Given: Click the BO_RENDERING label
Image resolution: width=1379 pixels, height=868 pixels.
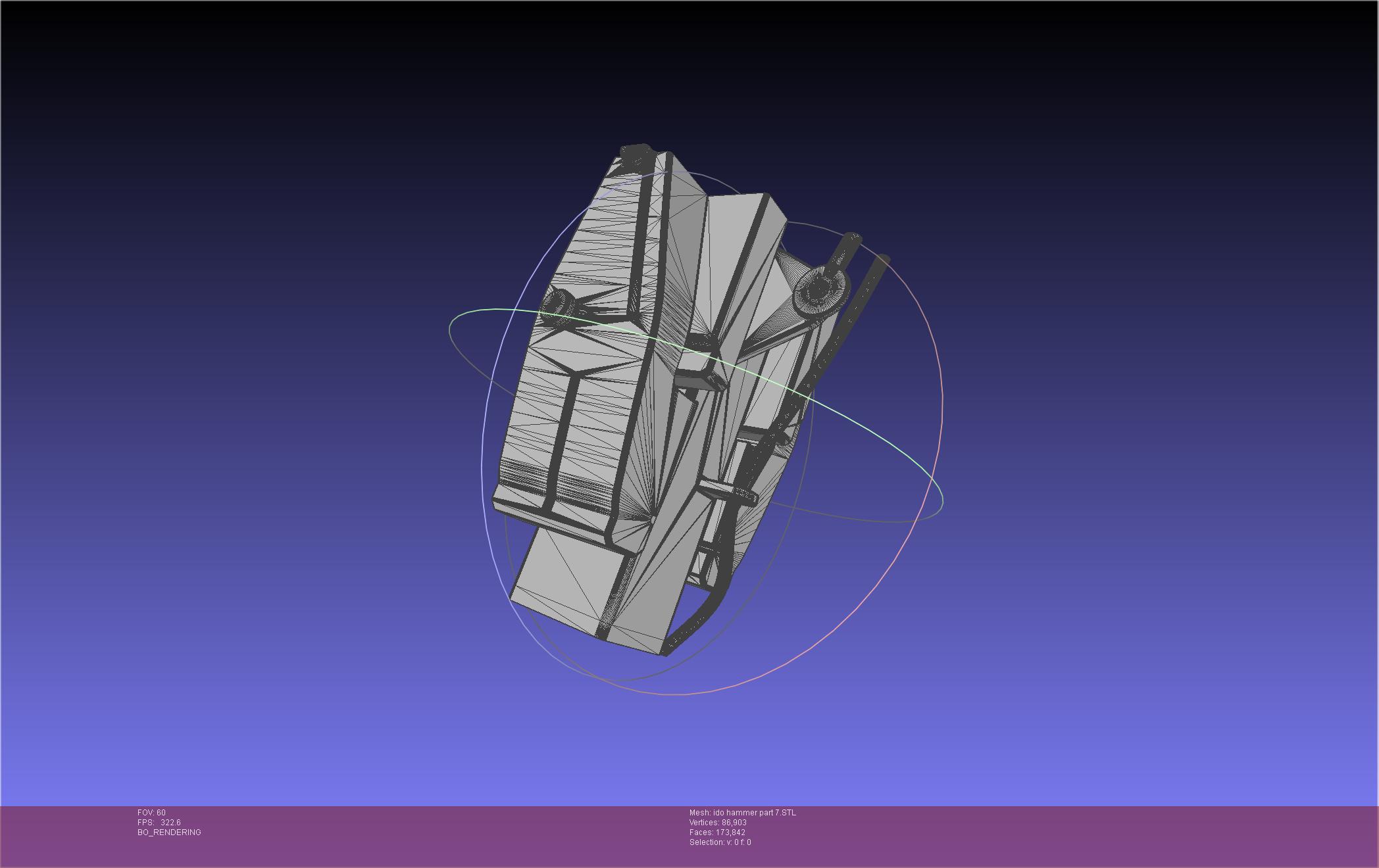Looking at the screenshot, I should pos(169,832).
